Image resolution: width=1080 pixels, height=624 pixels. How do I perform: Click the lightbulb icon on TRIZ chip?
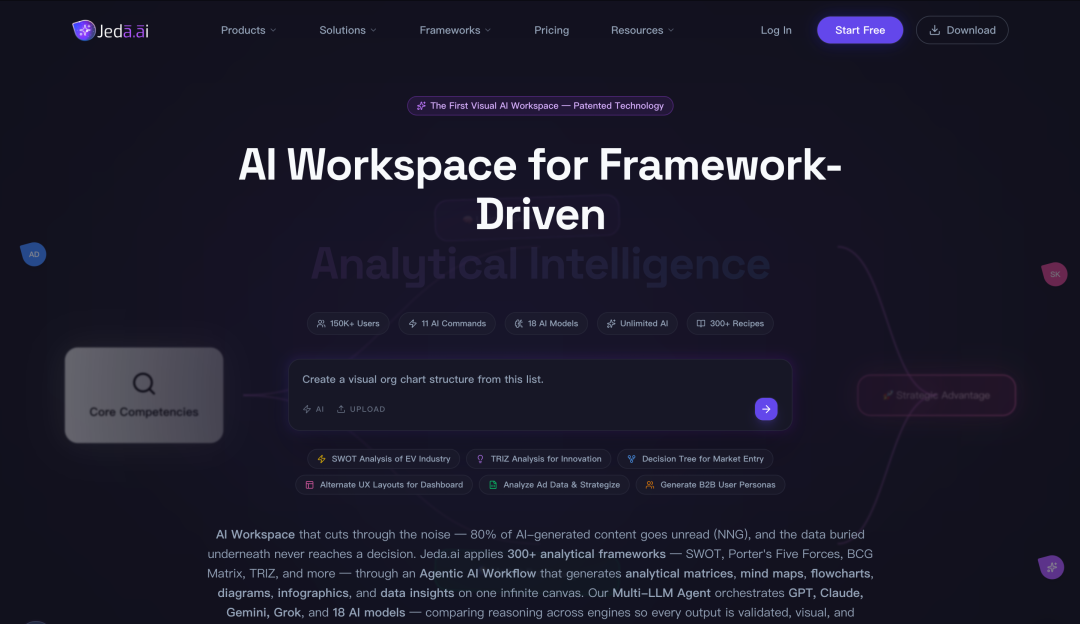[480, 459]
